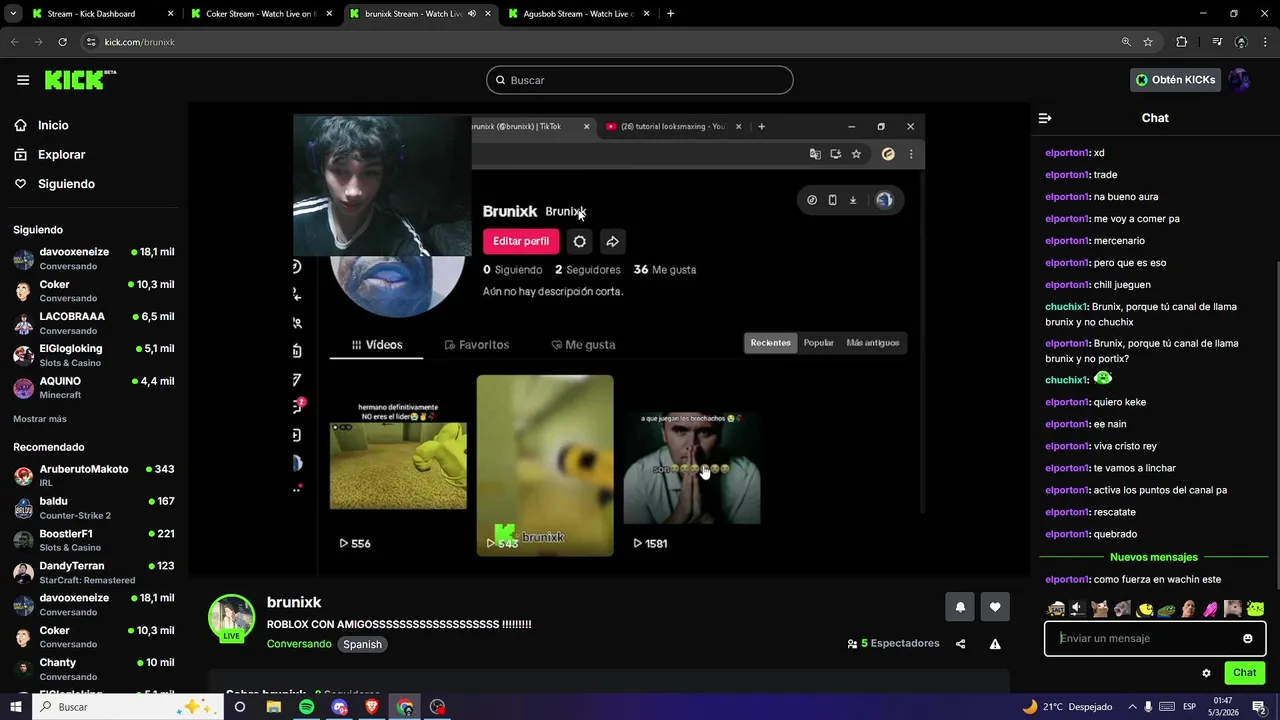The image size is (1280, 720).
Task: Click the zoom magnifier in address bar
Action: (x=1126, y=42)
